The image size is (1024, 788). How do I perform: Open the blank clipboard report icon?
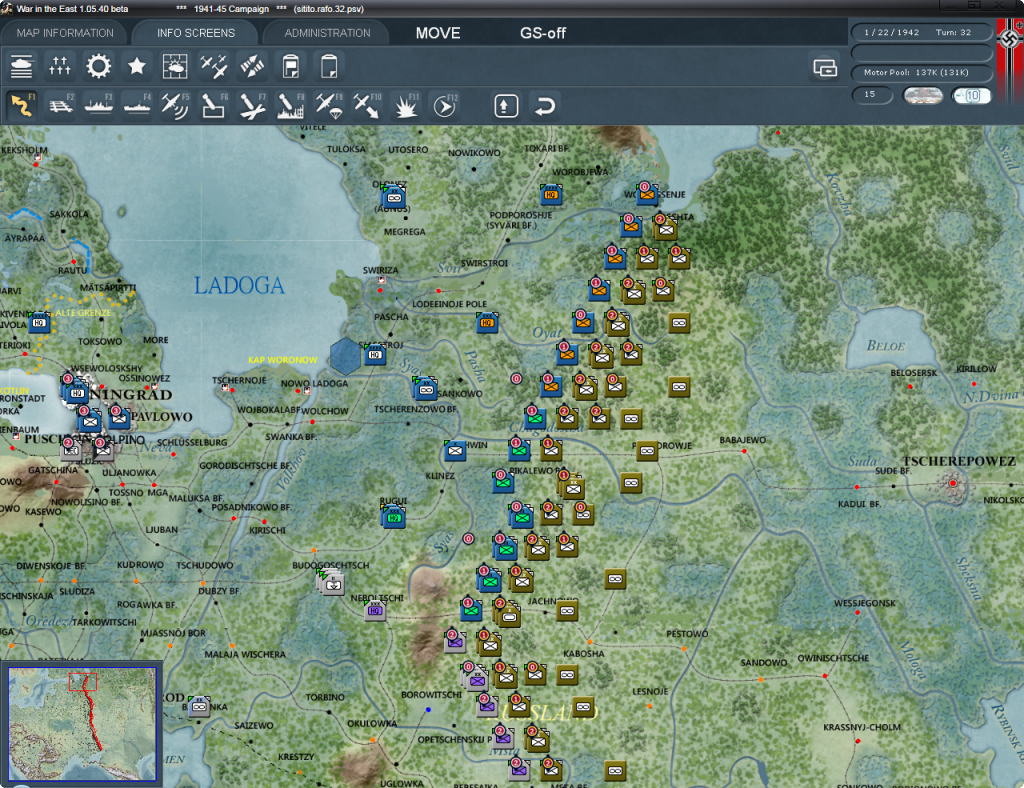tap(329, 67)
